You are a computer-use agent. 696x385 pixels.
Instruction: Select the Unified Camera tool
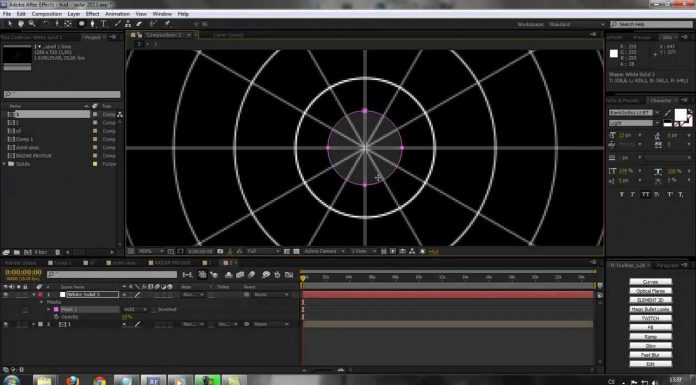click(57, 24)
